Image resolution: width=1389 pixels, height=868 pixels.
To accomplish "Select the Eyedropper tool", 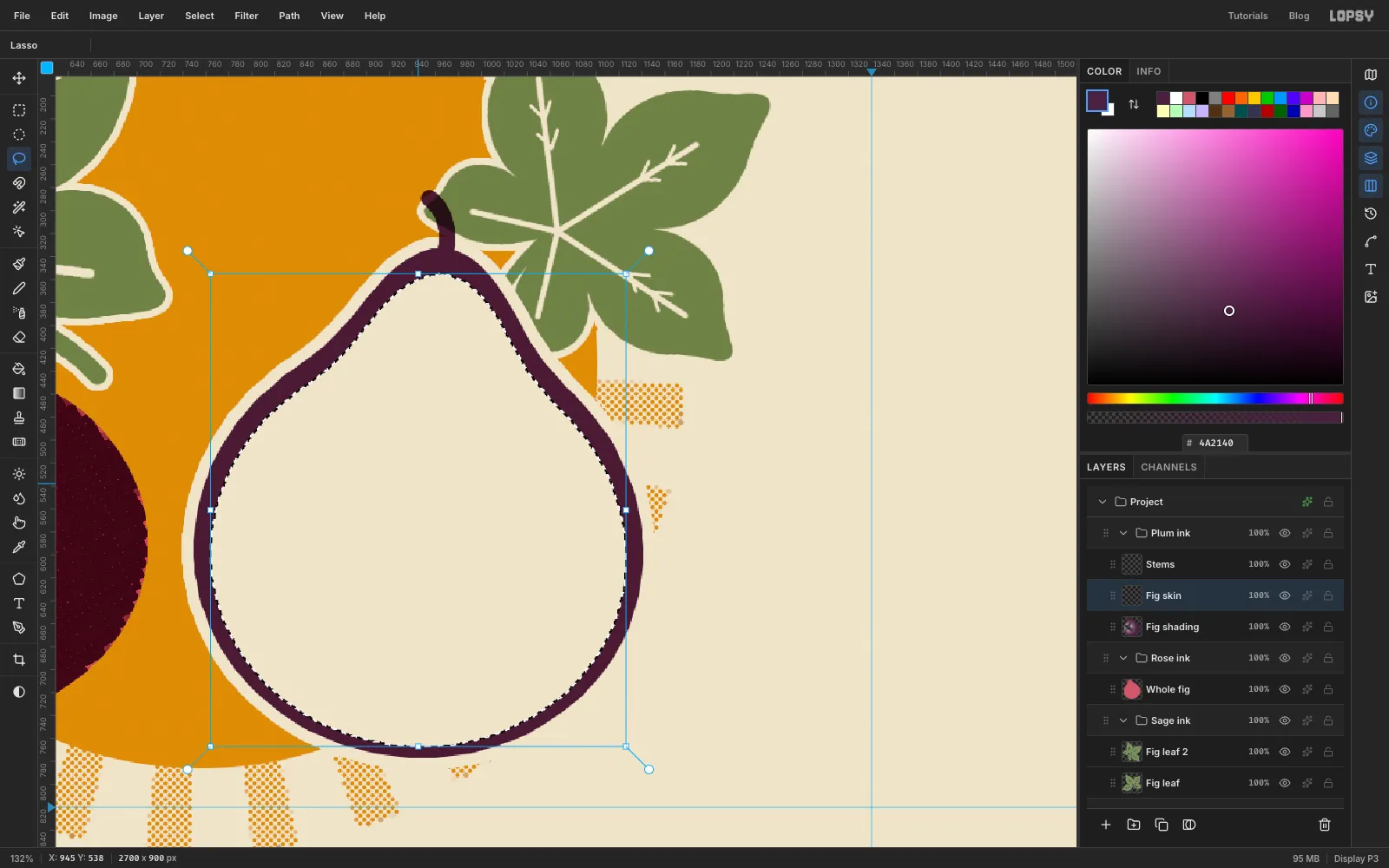I will [x=19, y=547].
